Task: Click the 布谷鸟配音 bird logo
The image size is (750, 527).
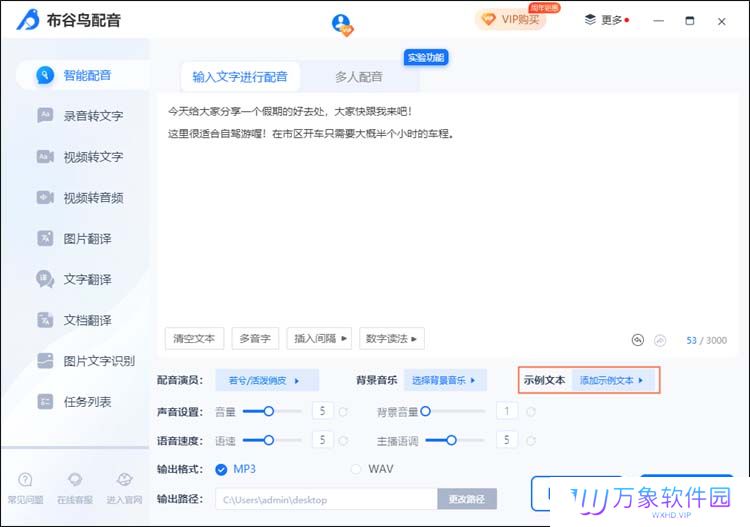Action: pos(28,20)
